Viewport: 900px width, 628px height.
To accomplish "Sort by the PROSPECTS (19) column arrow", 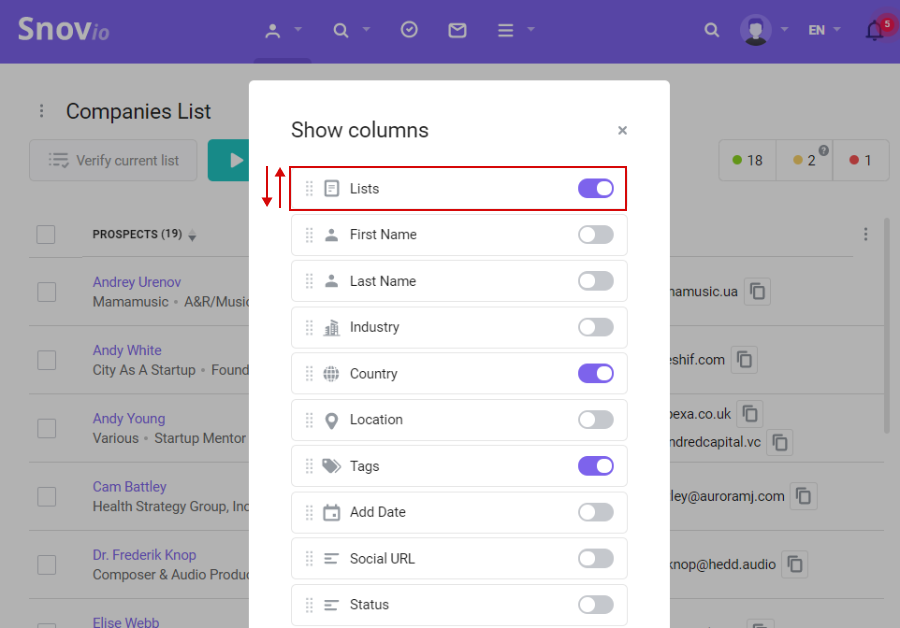I will (192, 235).
